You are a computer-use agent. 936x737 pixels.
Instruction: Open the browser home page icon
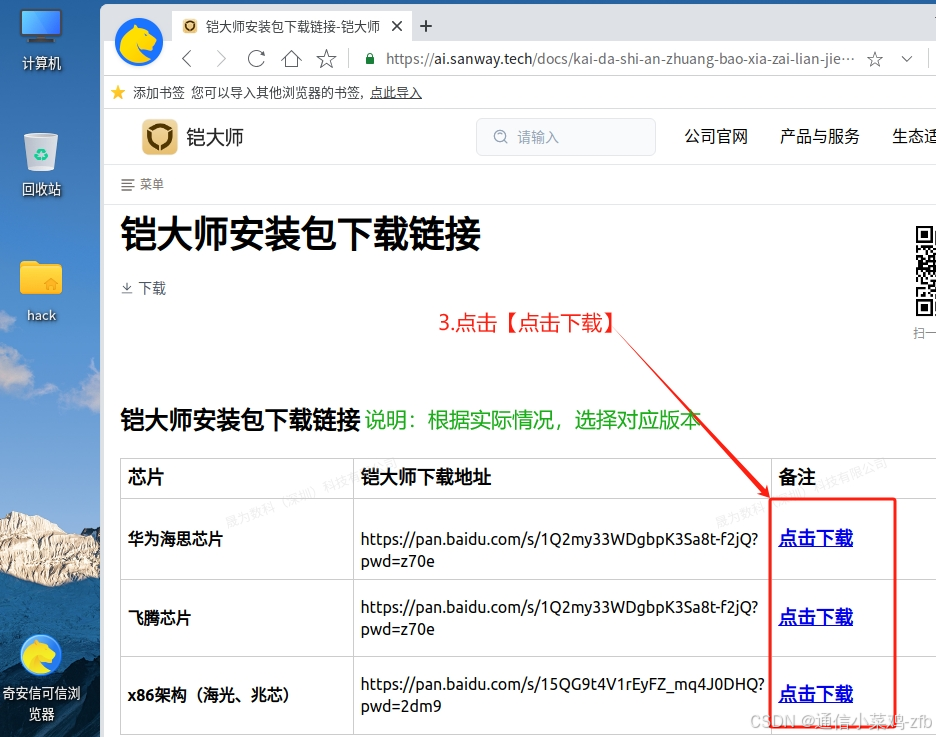(x=291, y=58)
